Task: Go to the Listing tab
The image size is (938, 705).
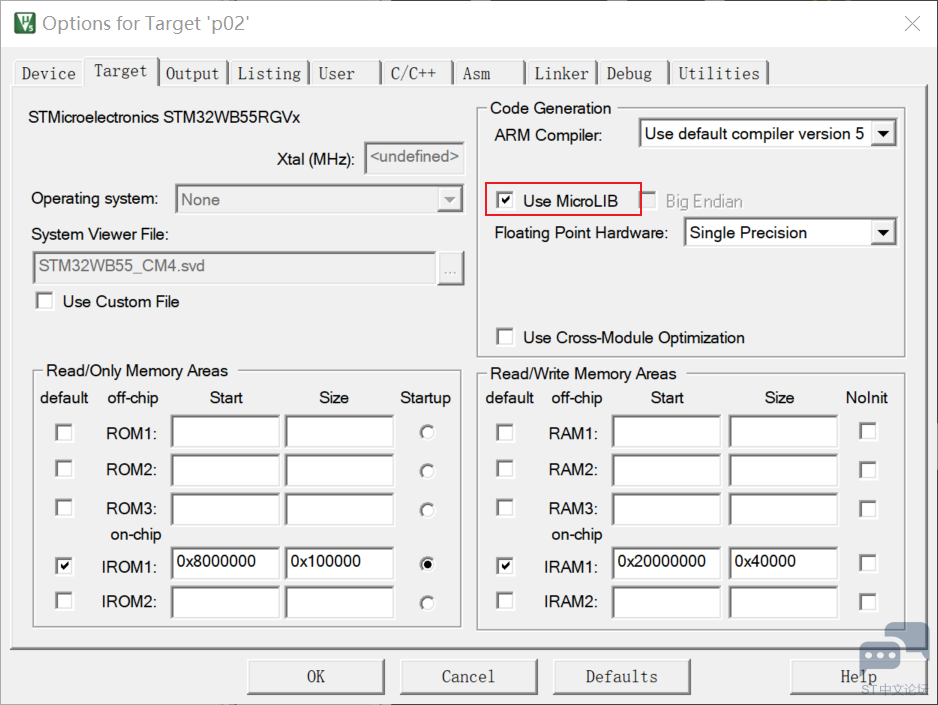Action: pos(269,74)
